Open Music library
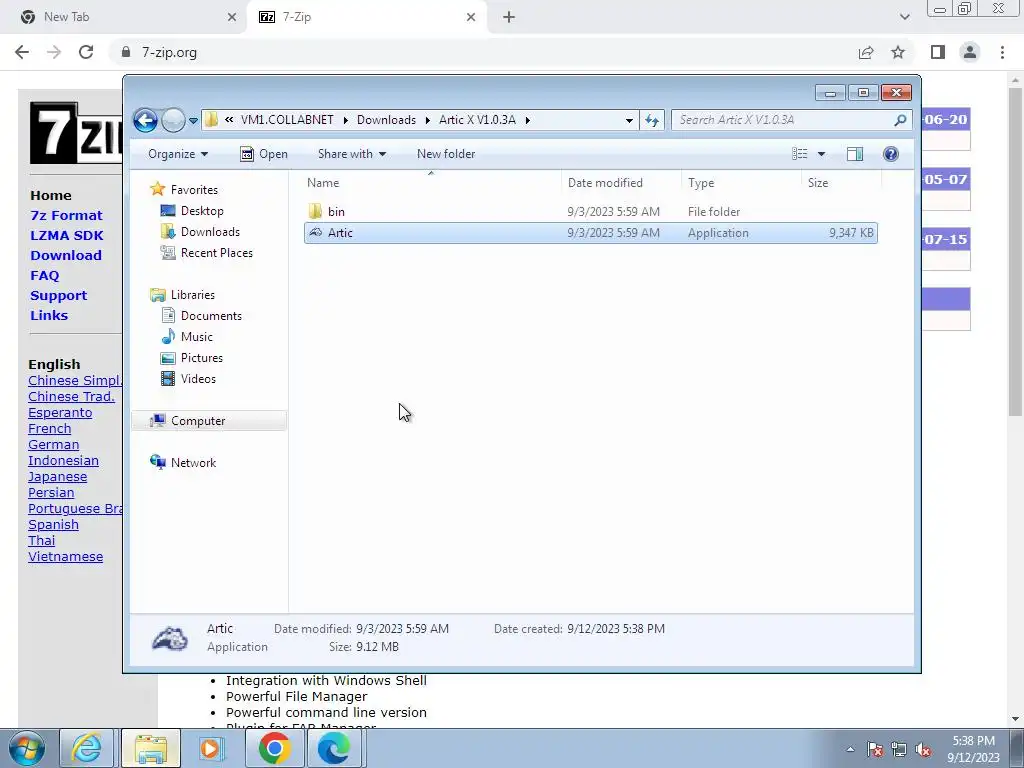Screen dimensions: 1024x768 197,337
